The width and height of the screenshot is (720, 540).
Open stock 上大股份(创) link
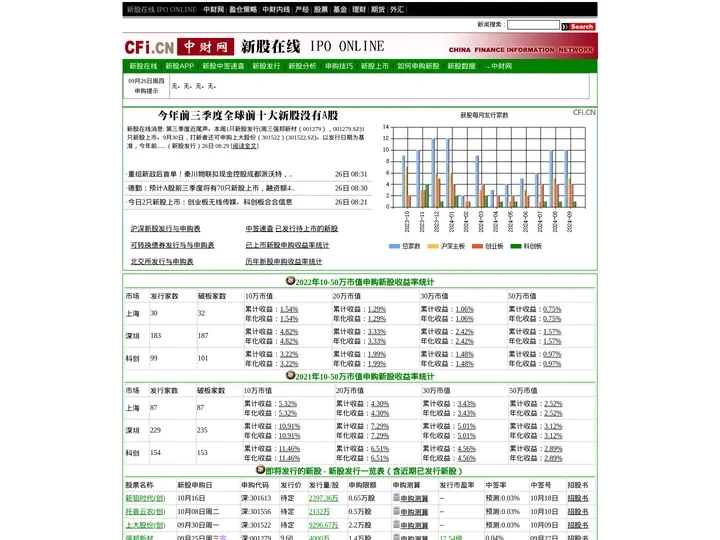pyautogui.click(x=145, y=525)
